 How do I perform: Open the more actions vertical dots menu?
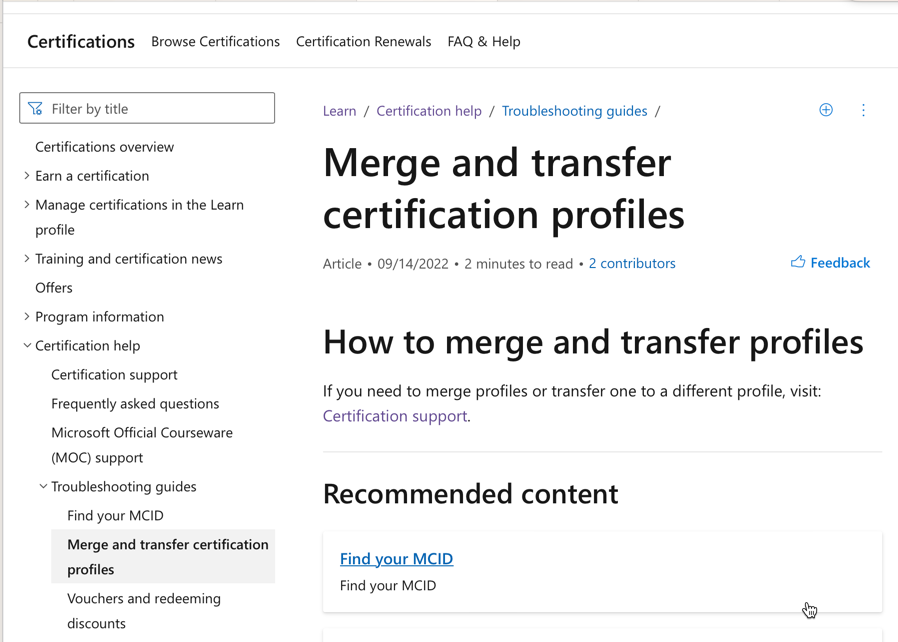point(863,111)
